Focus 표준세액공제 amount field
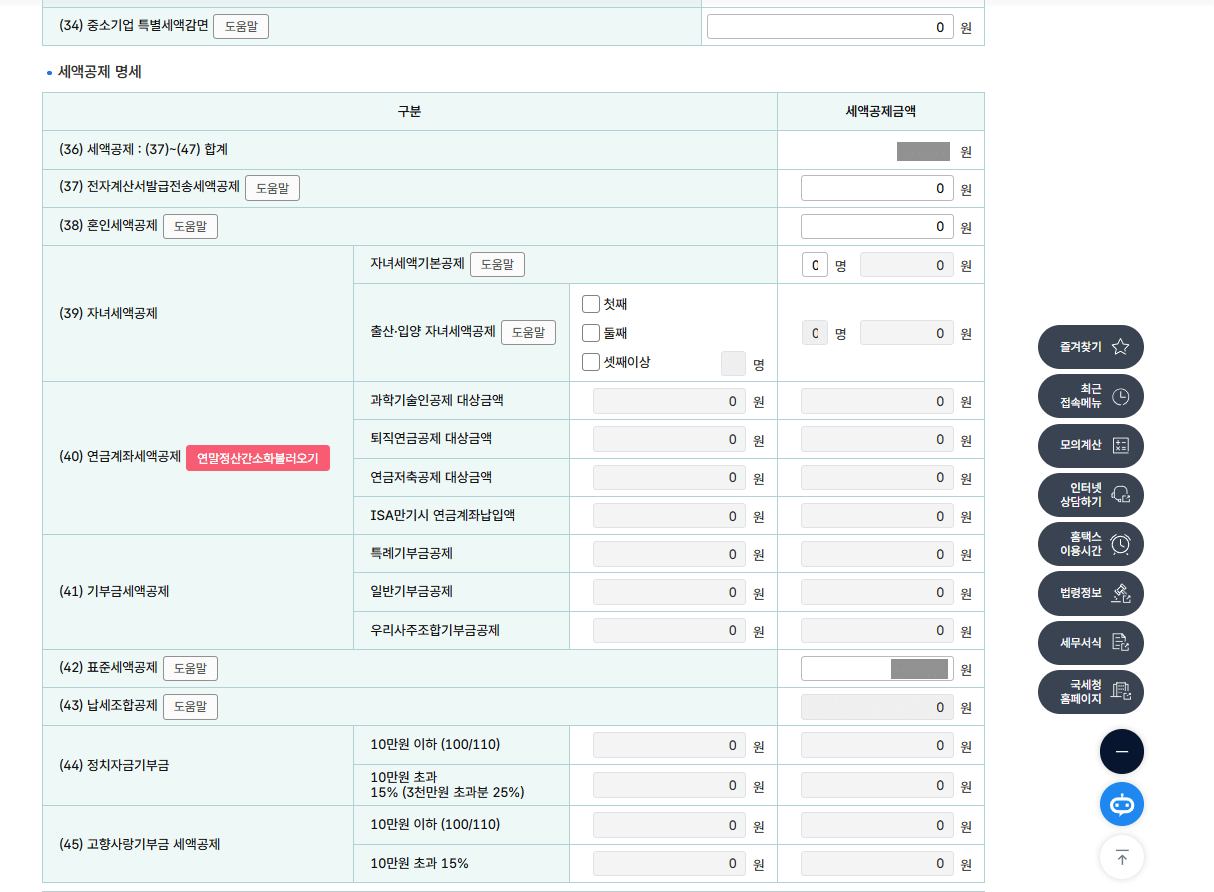Screen dimensions: 1214x892 pyautogui.click(x=877, y=668)
